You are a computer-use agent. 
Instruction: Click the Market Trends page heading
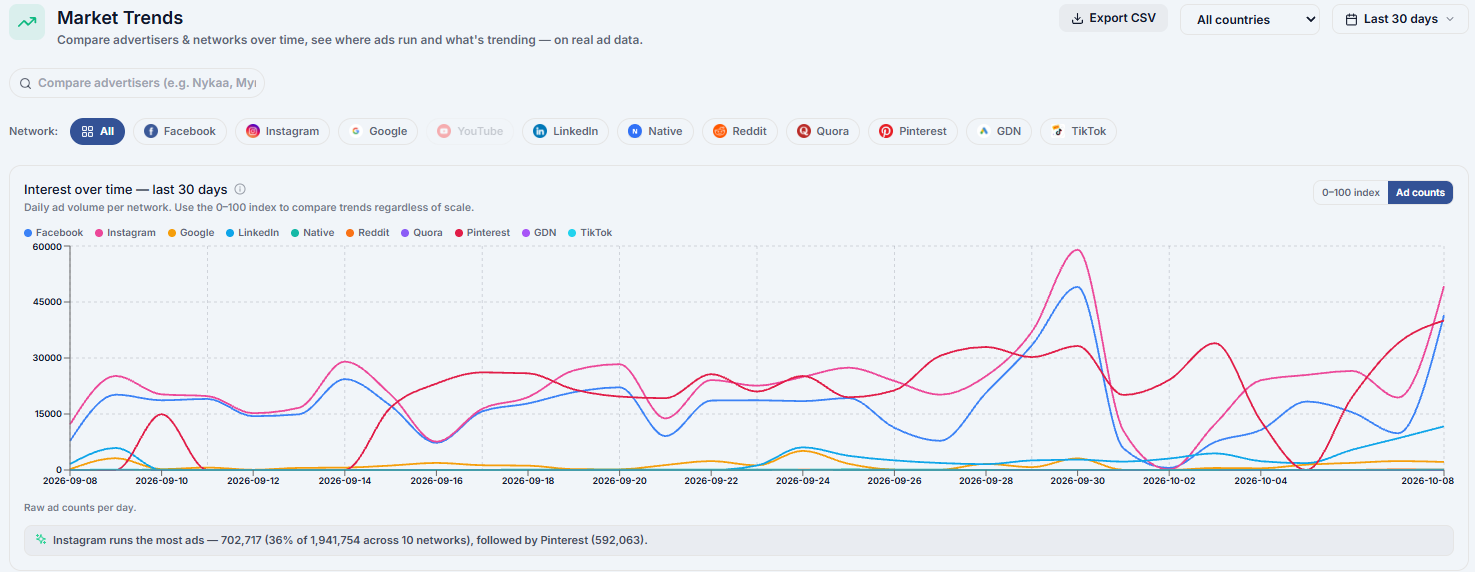coord(120,18)
